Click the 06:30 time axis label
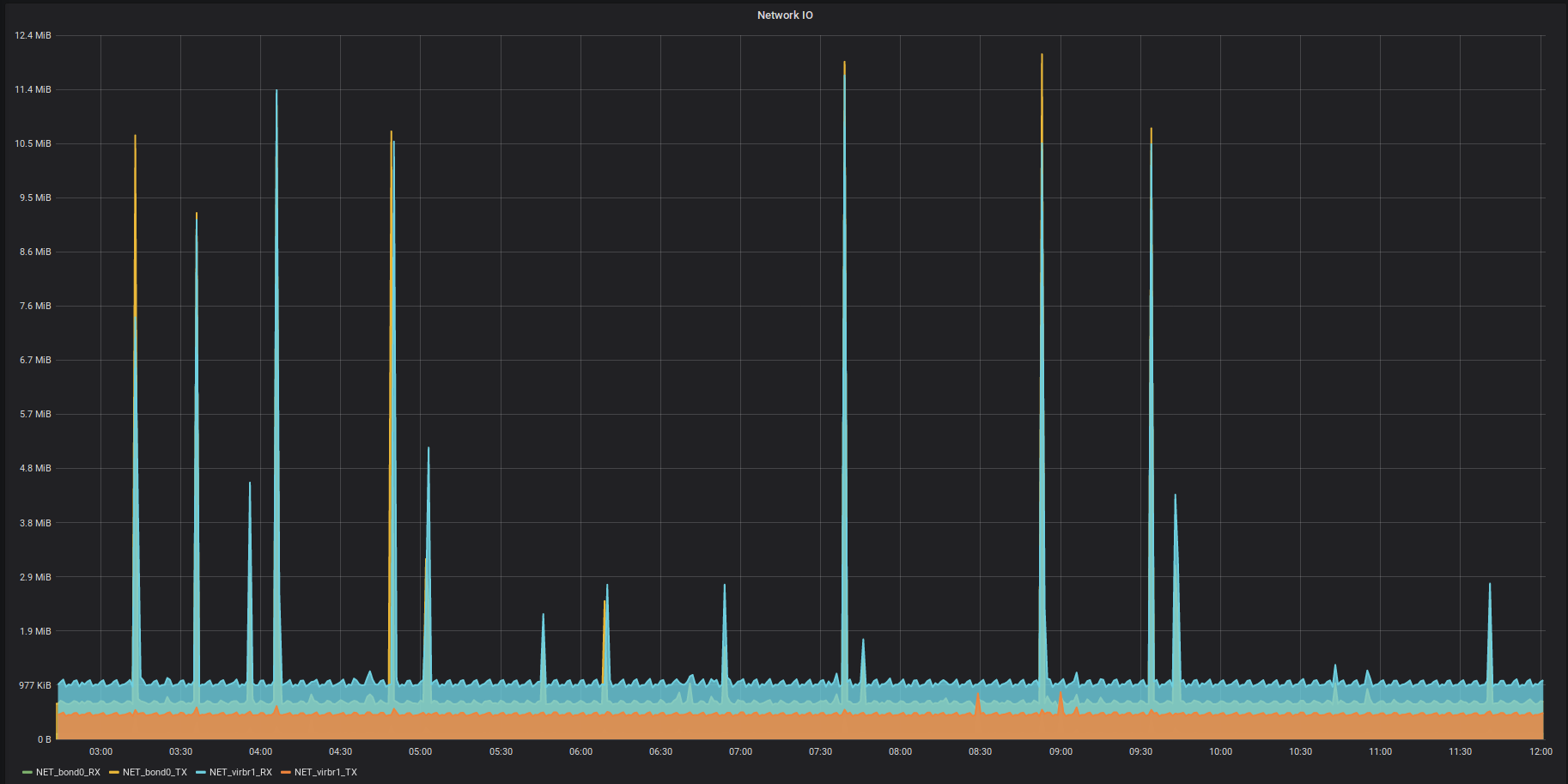Screen dimensions: 1568x784 click(x=660, y=751)
